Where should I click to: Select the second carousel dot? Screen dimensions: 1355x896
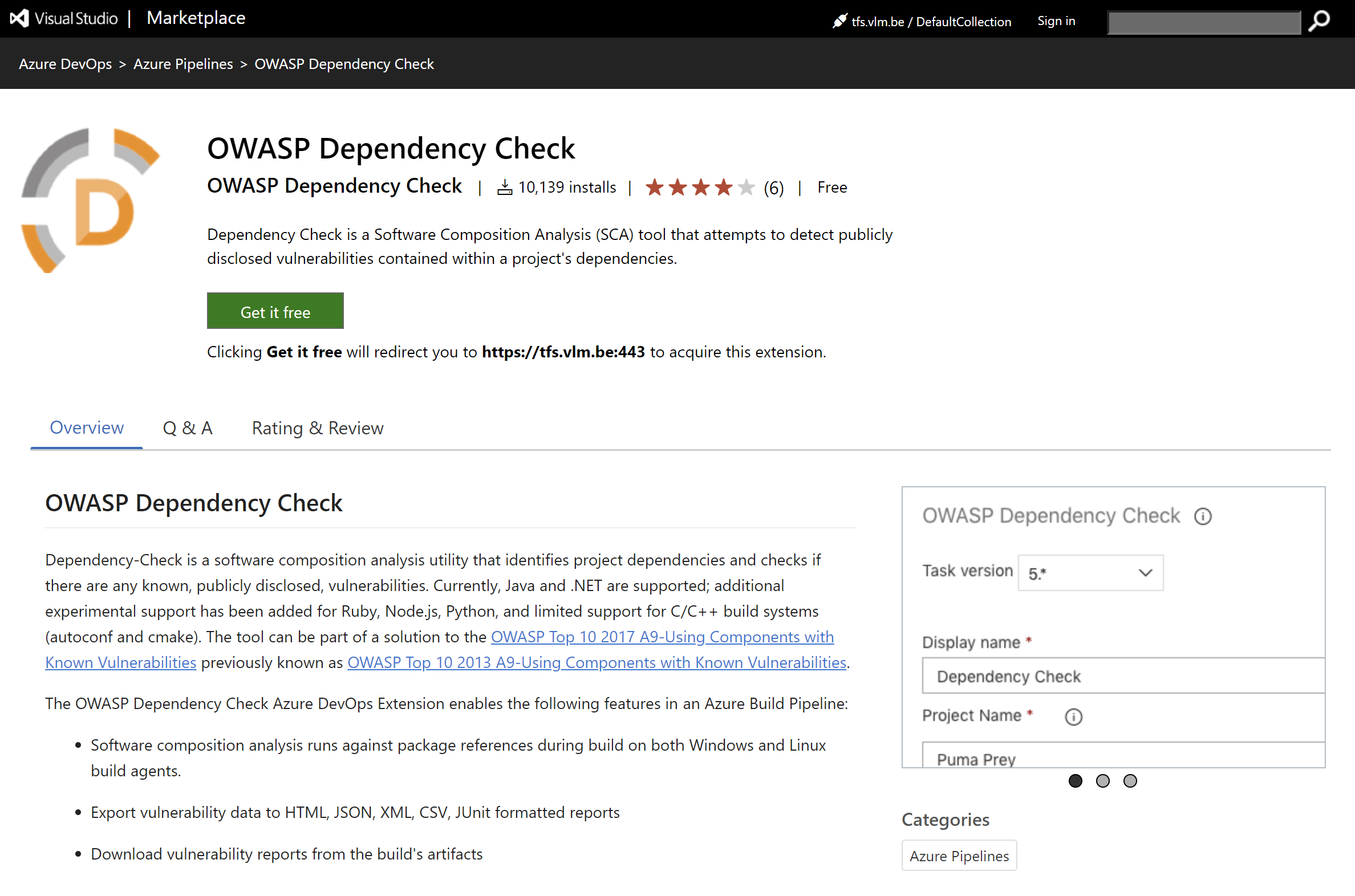[x=1102, y=780]
